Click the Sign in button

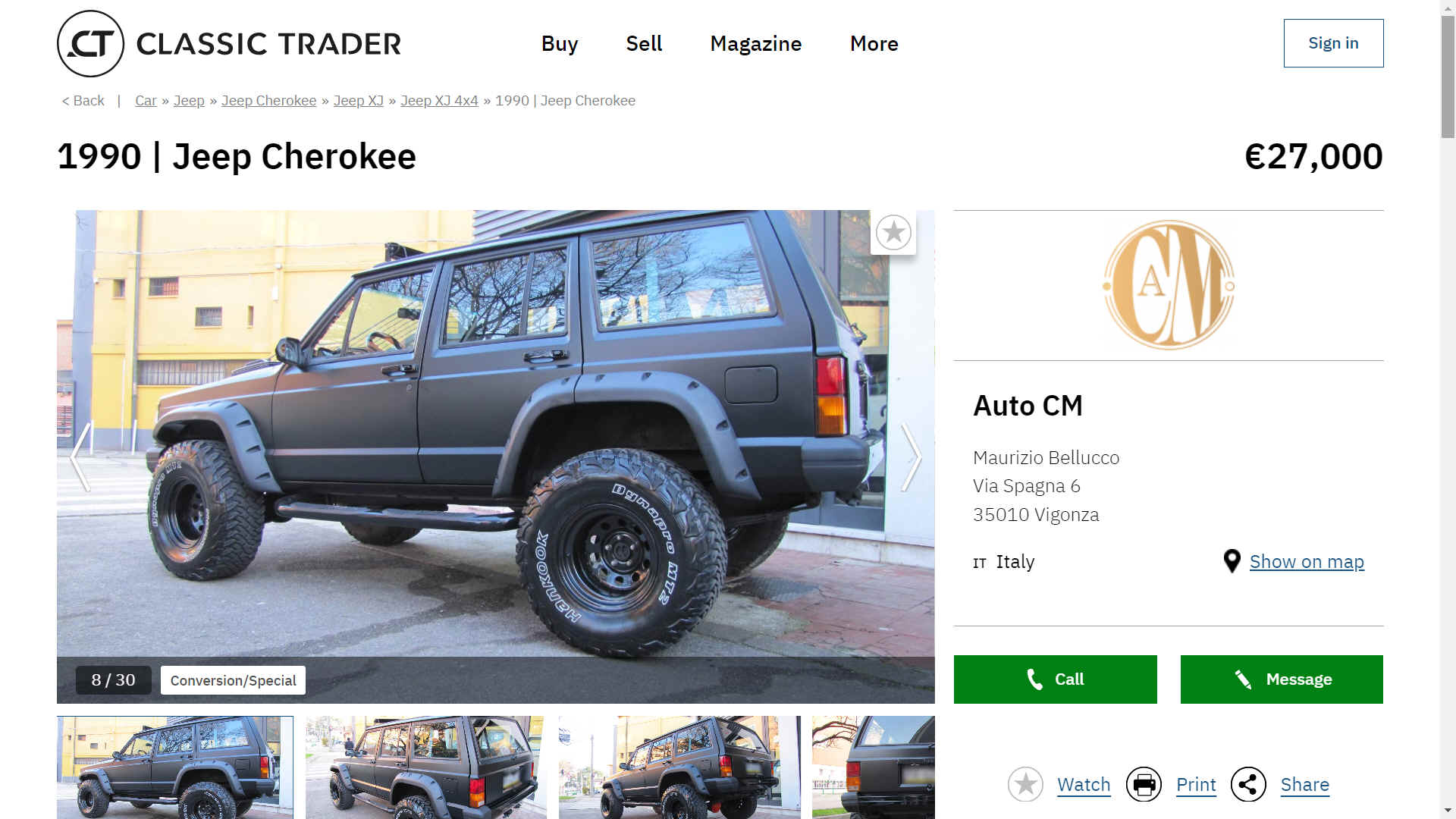[x=1333, y=43]
